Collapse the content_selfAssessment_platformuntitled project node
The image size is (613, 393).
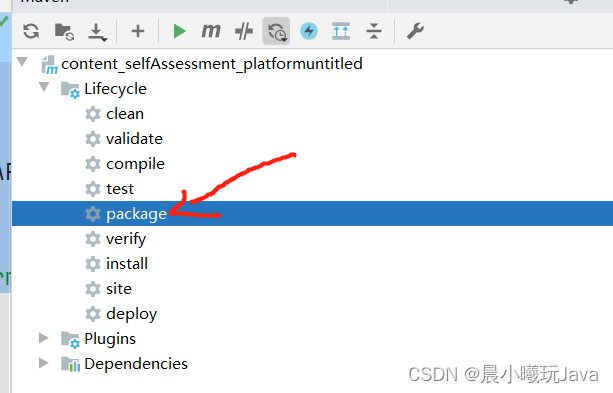[22, 62]
